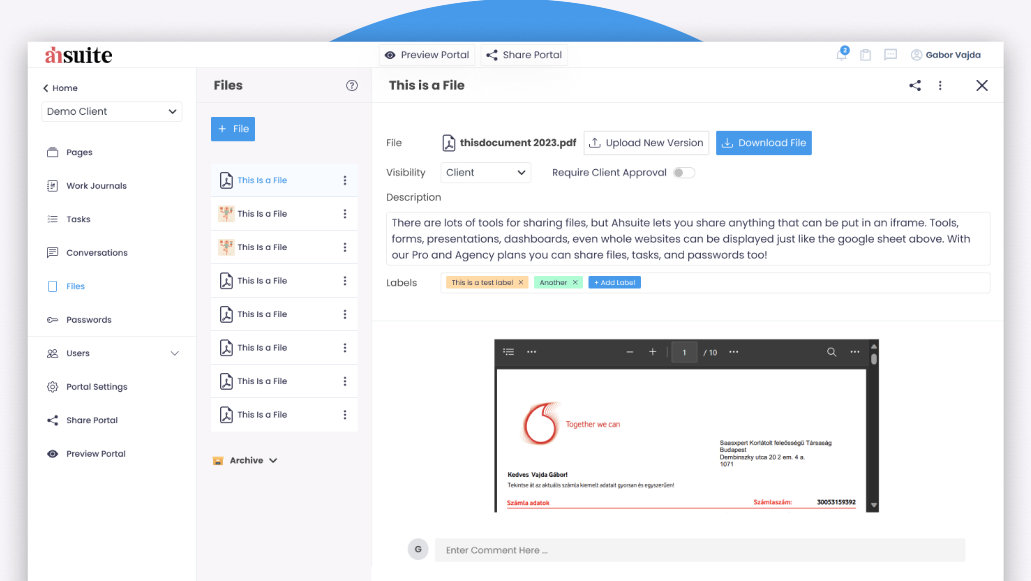Enable the Require Client Approval toggle

(x=683, y=173)
